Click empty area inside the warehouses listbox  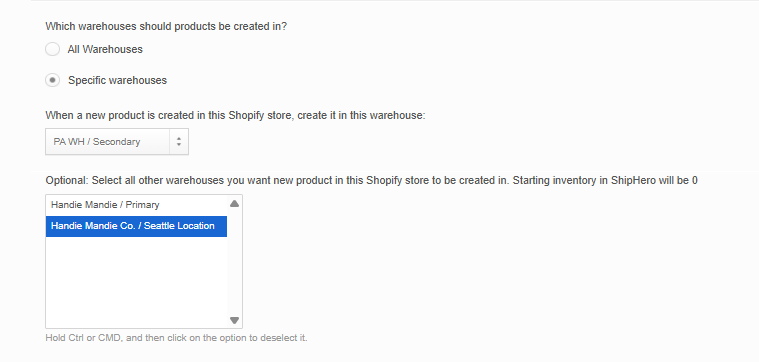pos(136,282)
